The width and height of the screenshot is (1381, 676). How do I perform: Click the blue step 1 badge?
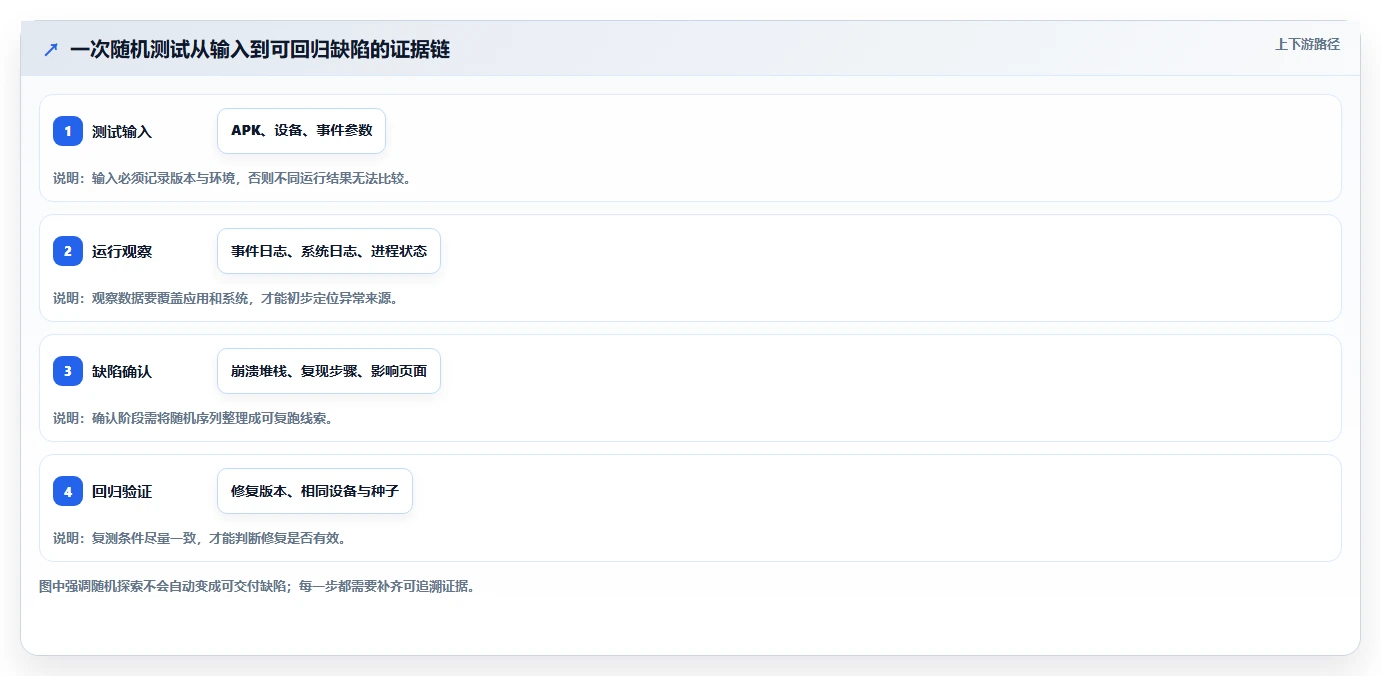68,131
